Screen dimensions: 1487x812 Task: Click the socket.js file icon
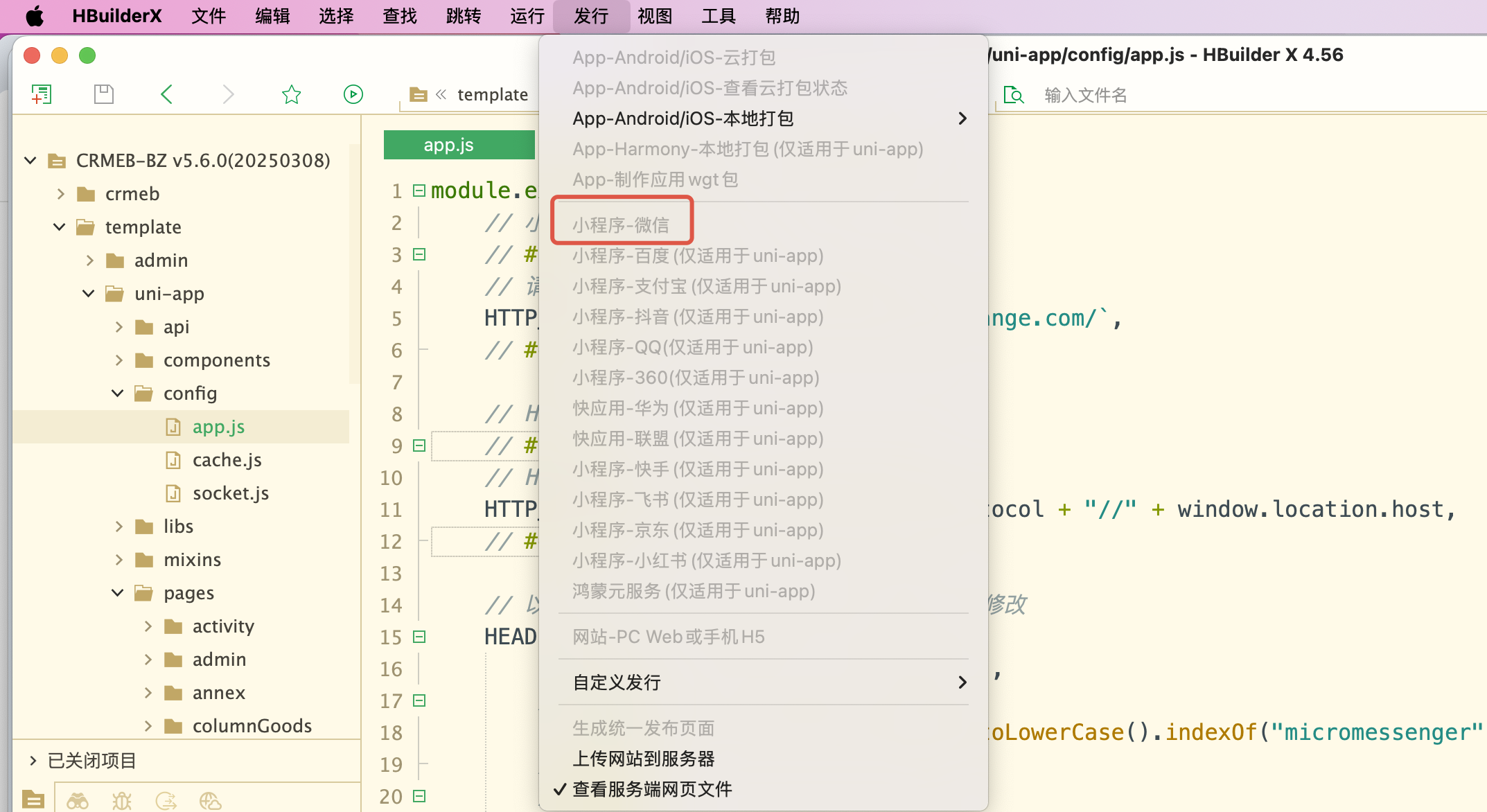click(173, 493)
